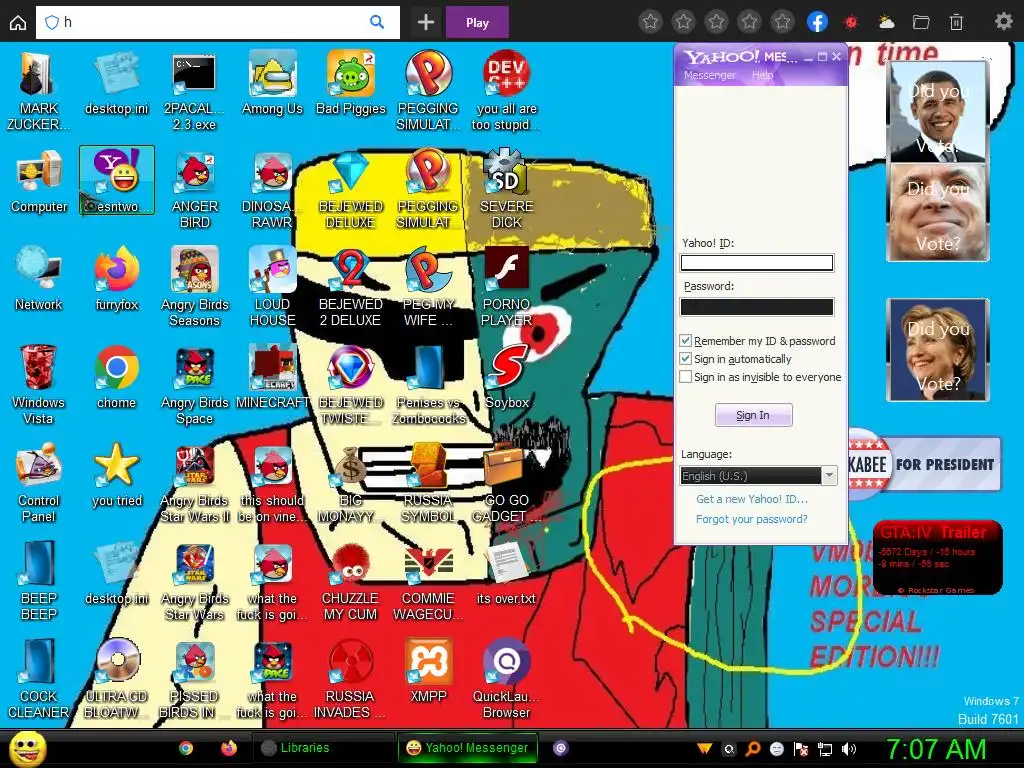The width and height of the screenshot is (1024, 768).
Task: Open the LOUD HOUSE desktop icon
Action: point(272,287)
